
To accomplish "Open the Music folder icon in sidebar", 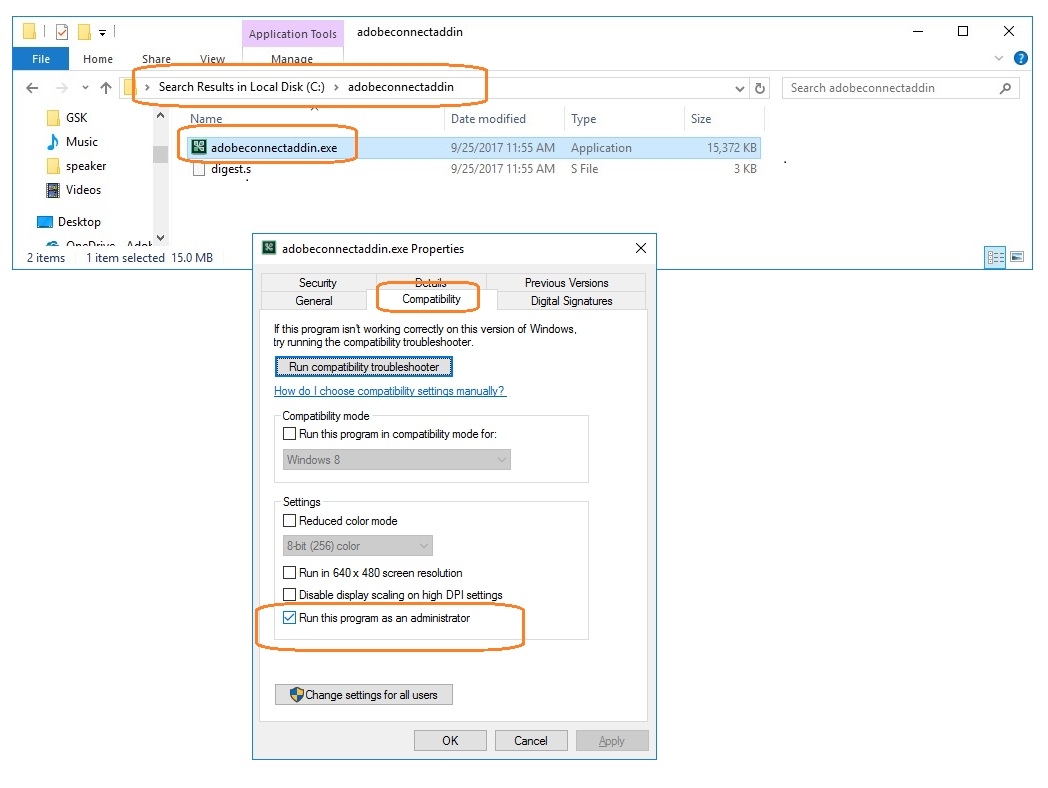I will (53, 142).
